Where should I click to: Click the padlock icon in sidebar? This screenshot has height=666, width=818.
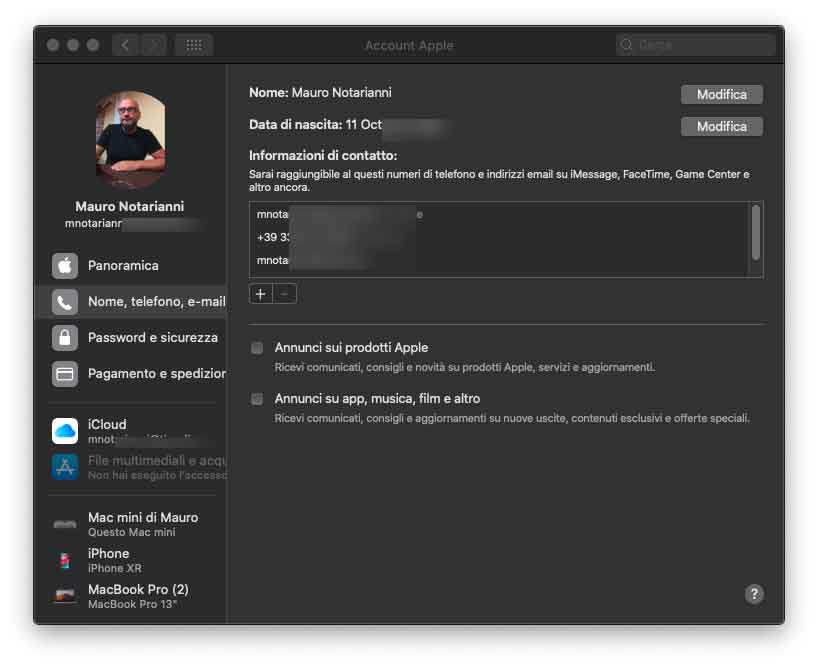click(65, 338)
